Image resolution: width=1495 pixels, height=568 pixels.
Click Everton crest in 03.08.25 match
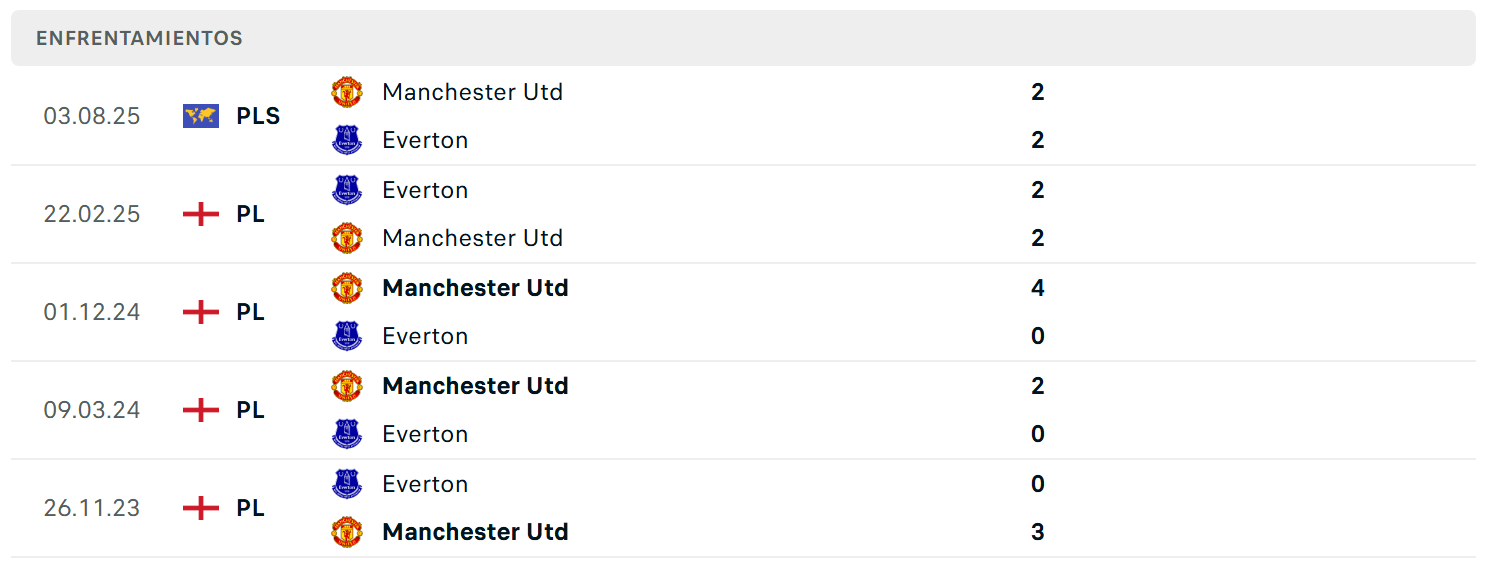pyautogui.click(x=347, y=140)
